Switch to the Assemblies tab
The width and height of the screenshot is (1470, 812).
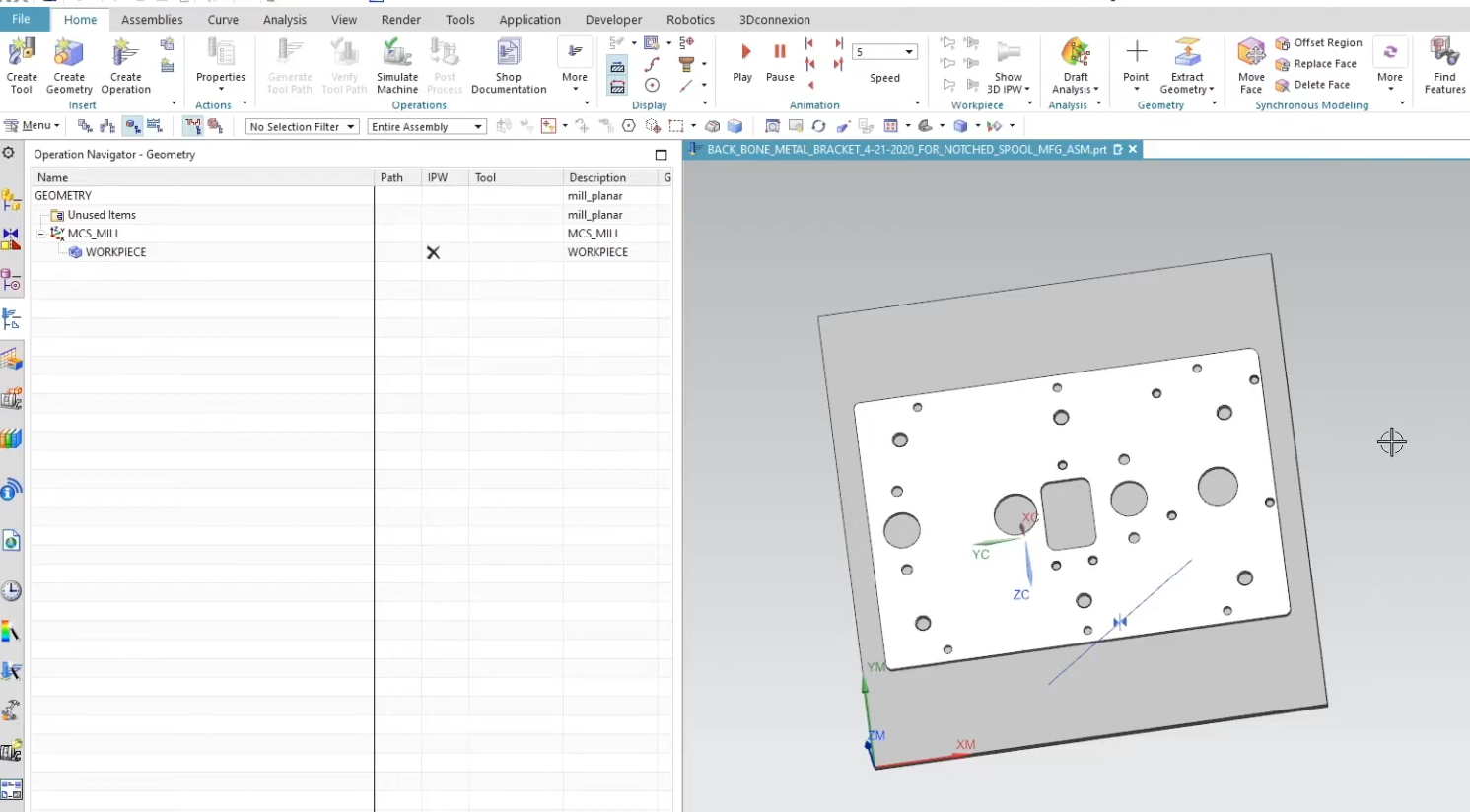[x=152, y=20]
